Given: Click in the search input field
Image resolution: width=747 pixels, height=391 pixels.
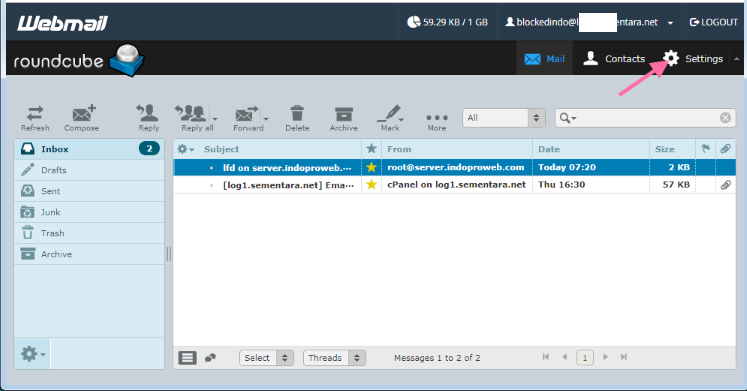Looking at the screenshot, I should point(647,118).
